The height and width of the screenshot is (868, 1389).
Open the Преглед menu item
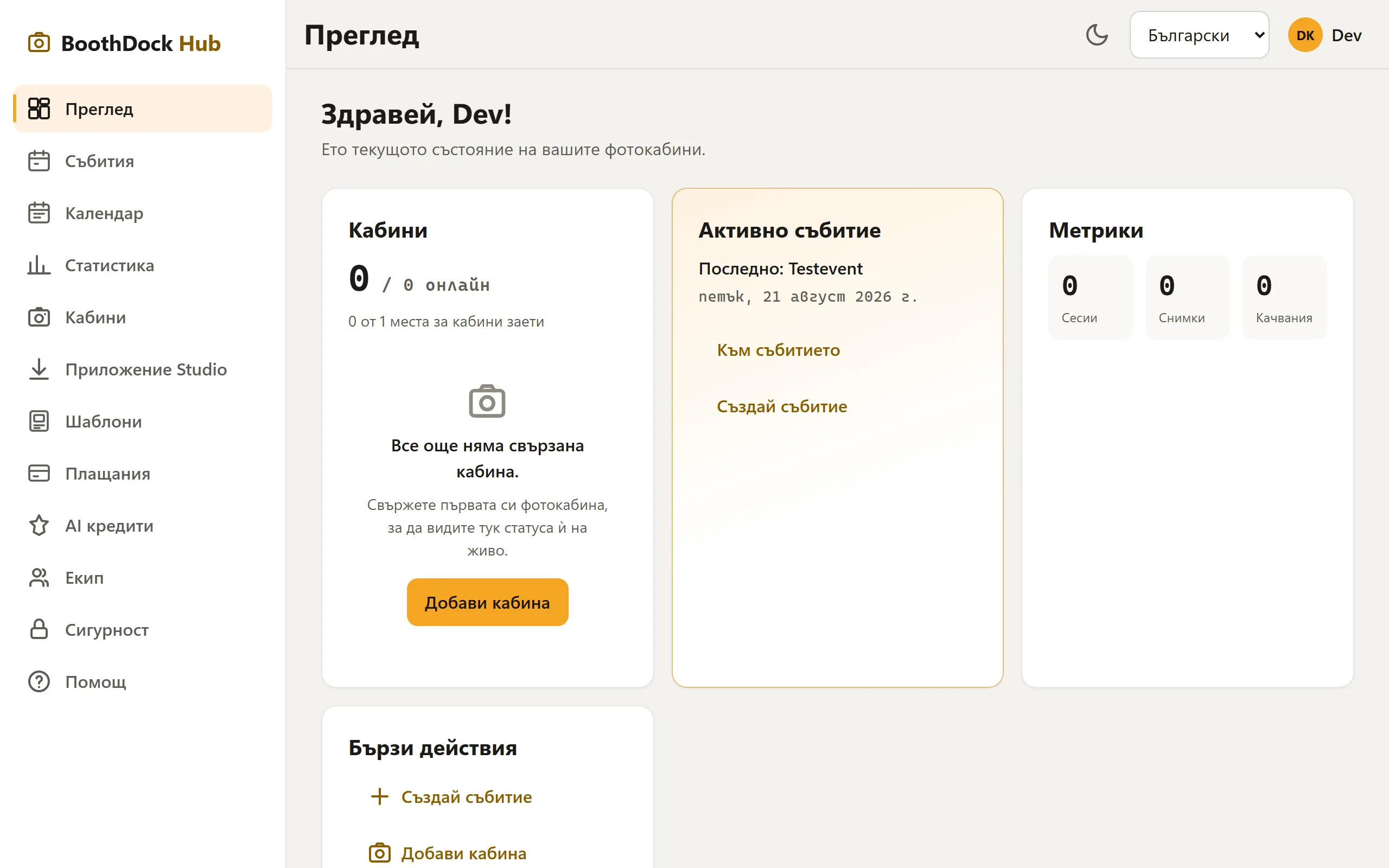143,108
